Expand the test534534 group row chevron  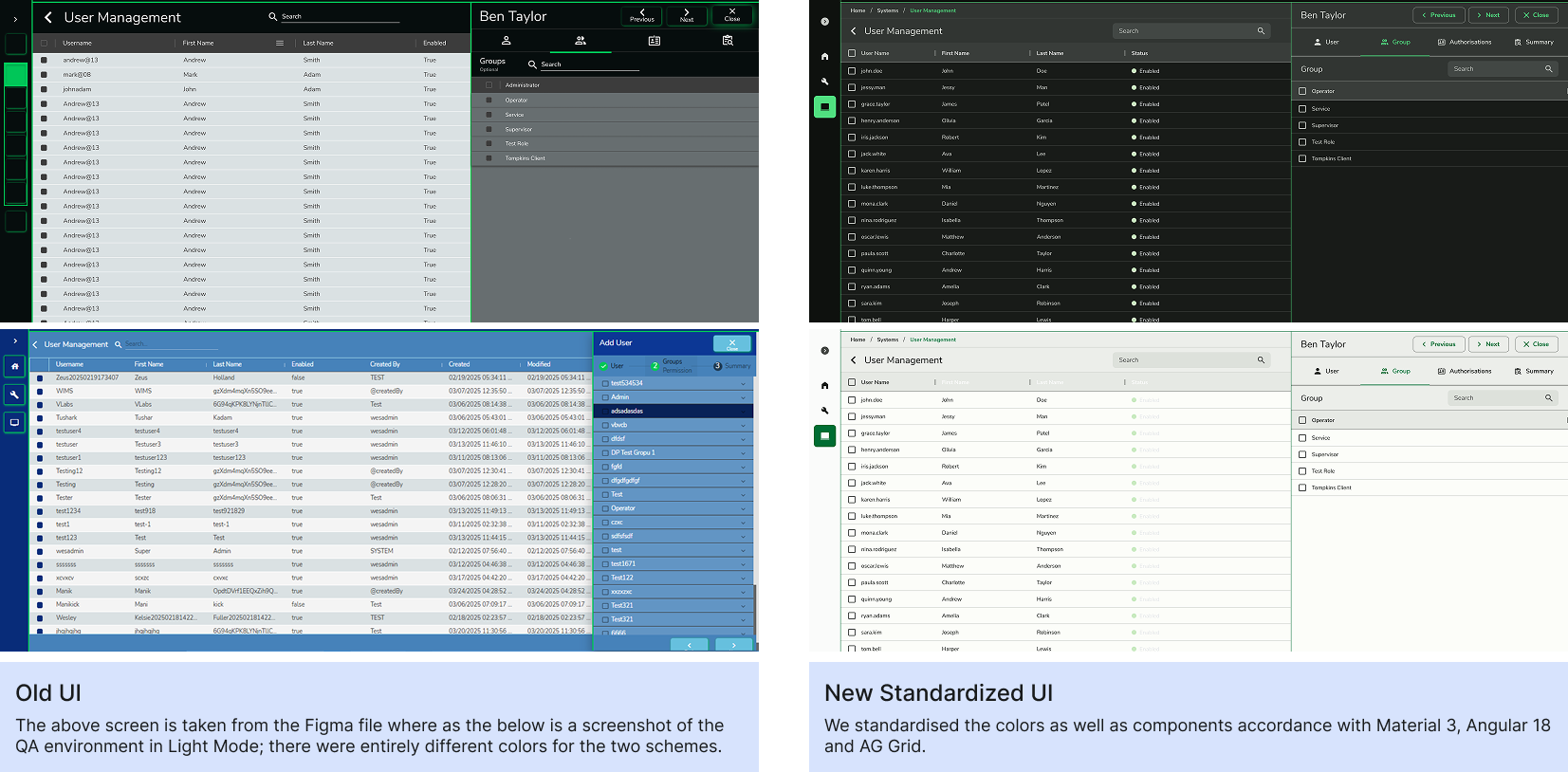click(x=743, y=383)
